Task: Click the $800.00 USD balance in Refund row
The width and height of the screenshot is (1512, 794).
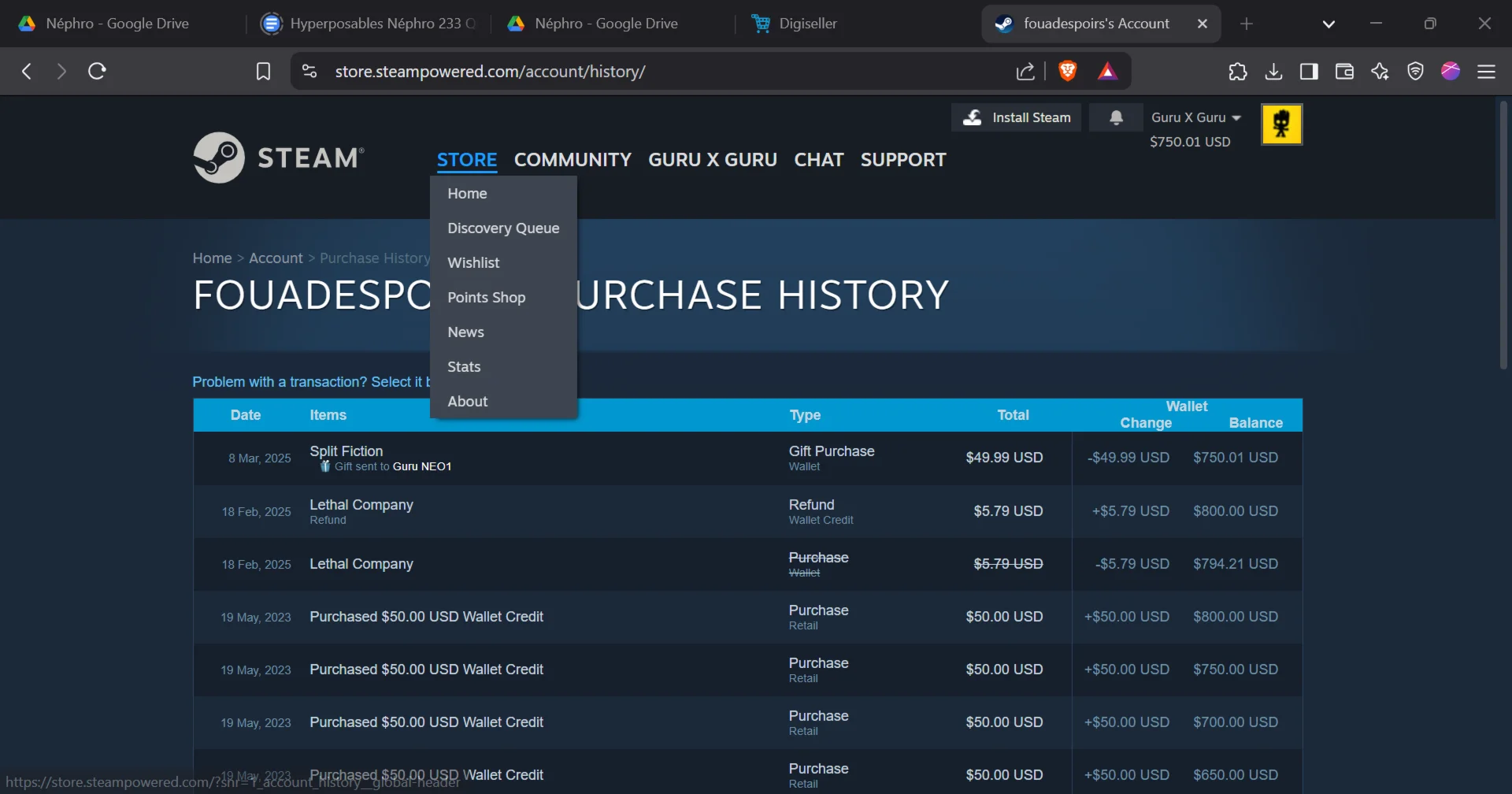Action: point(1235,511)
